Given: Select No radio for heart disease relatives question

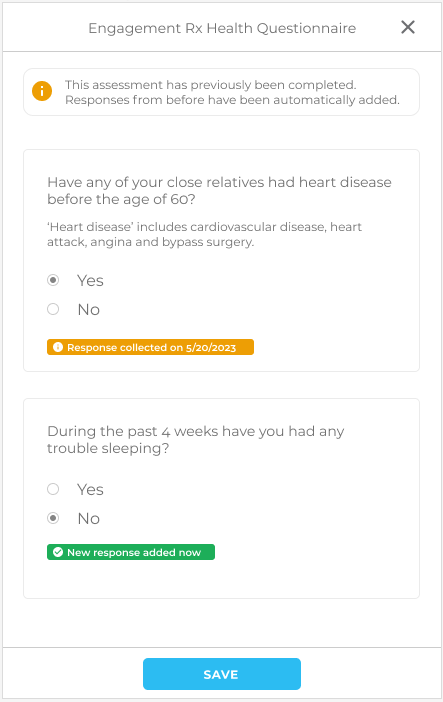Looking at the screenshot, I should point(53,309).
